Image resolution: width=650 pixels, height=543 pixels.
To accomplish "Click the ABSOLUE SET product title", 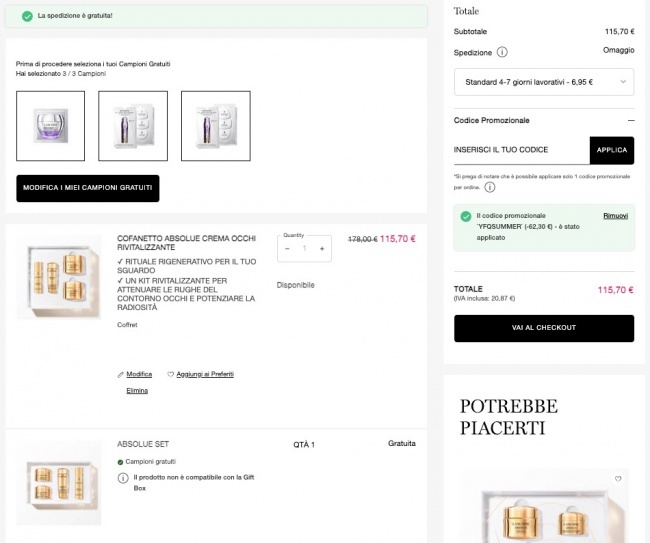I will tap(143, 444).
